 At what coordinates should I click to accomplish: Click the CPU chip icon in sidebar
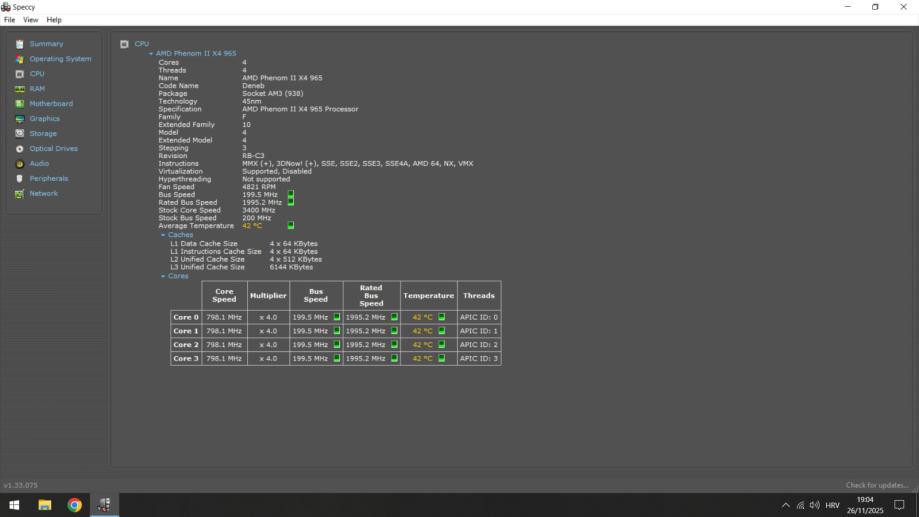(19, 74)
